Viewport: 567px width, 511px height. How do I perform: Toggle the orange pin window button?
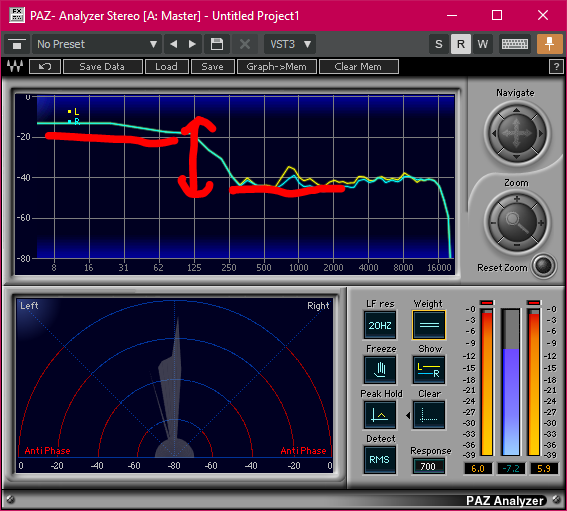point(549,44)
